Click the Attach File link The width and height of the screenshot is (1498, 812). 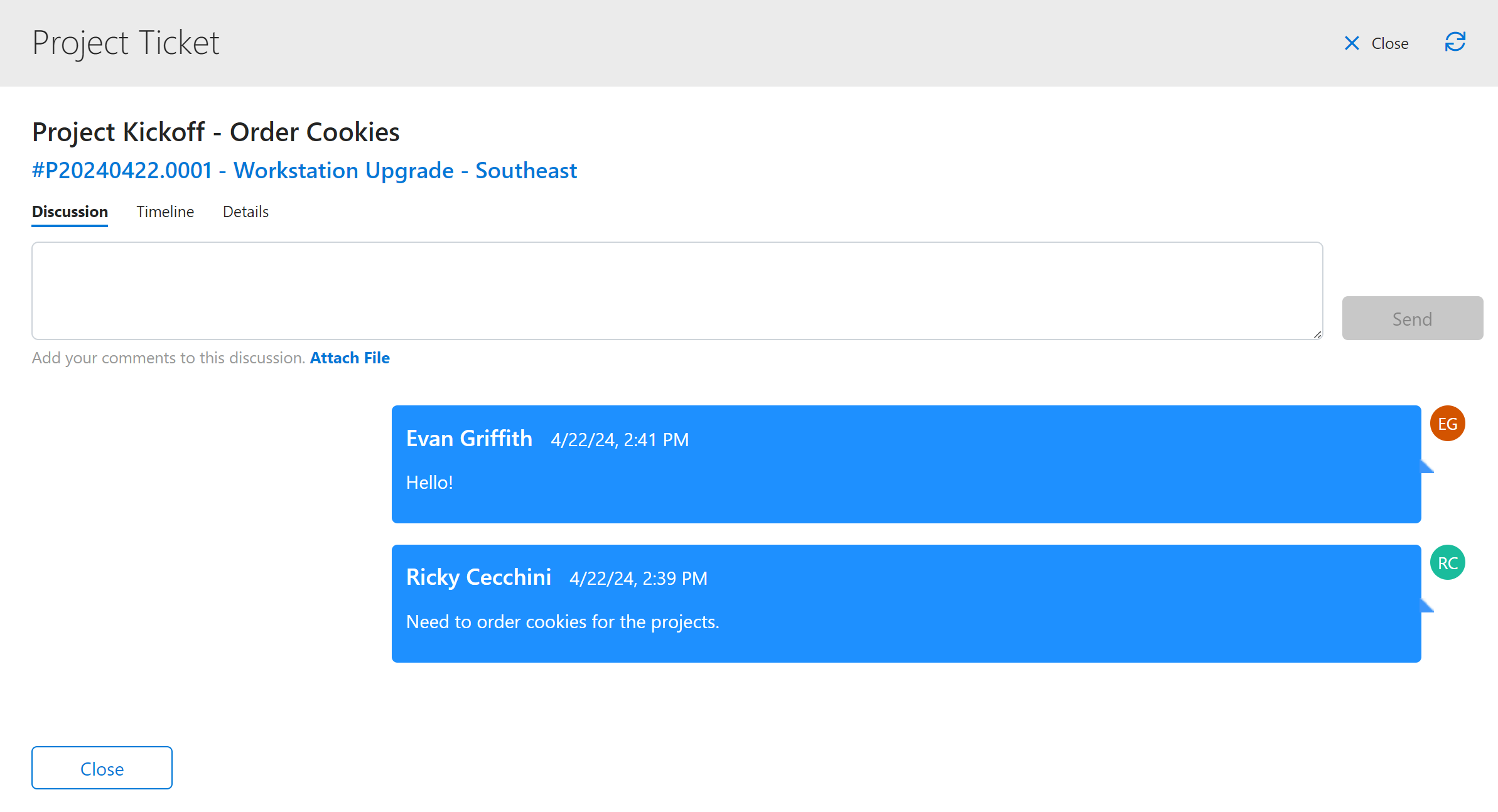(350, 358)
